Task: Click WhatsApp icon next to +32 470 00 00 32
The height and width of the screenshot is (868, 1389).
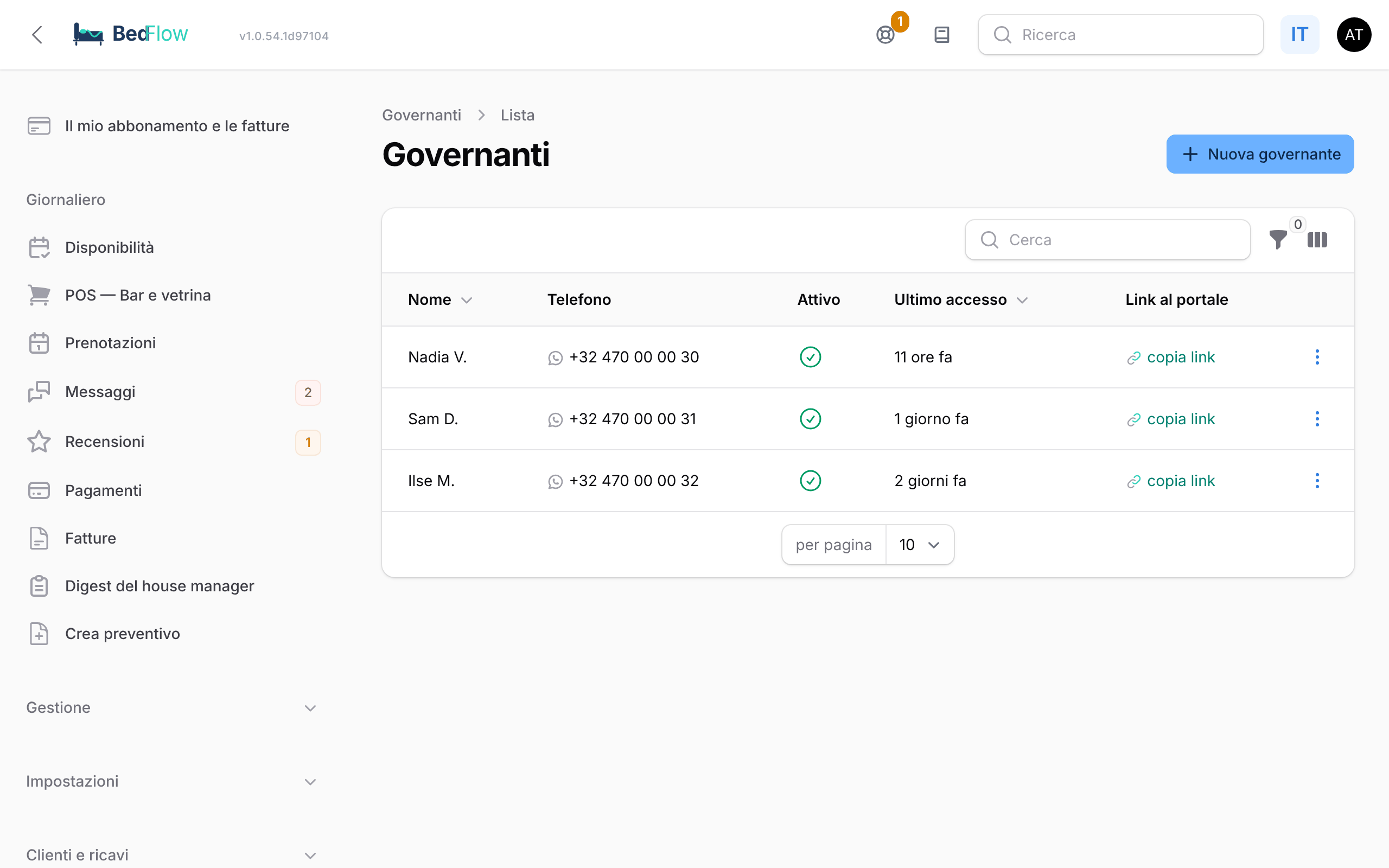Action: 555,482
